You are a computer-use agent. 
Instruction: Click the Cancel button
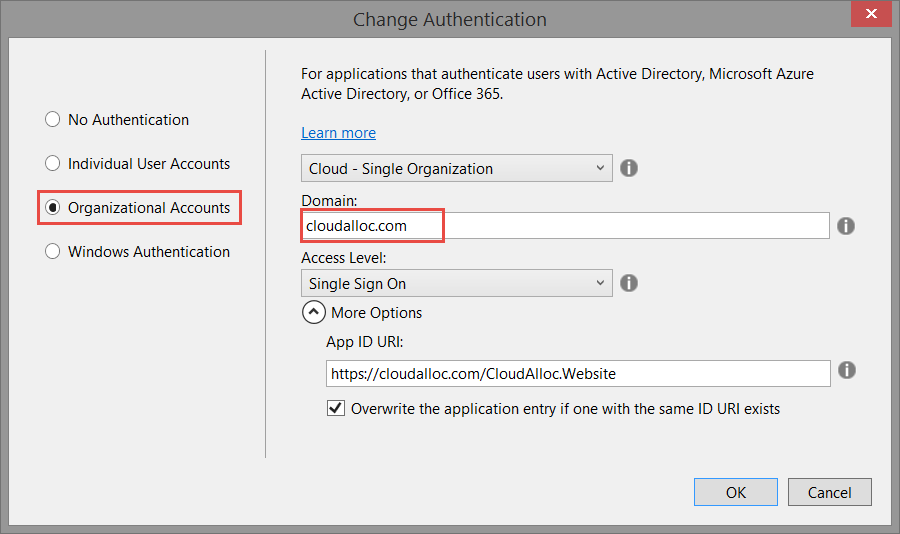pos(829,492)
